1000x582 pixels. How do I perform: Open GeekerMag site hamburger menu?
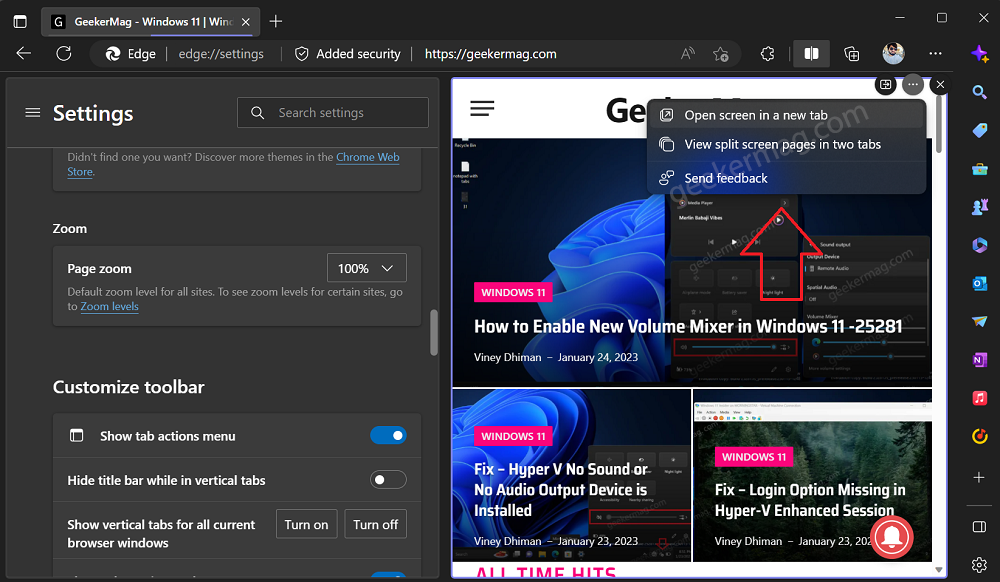pos(482,108)
